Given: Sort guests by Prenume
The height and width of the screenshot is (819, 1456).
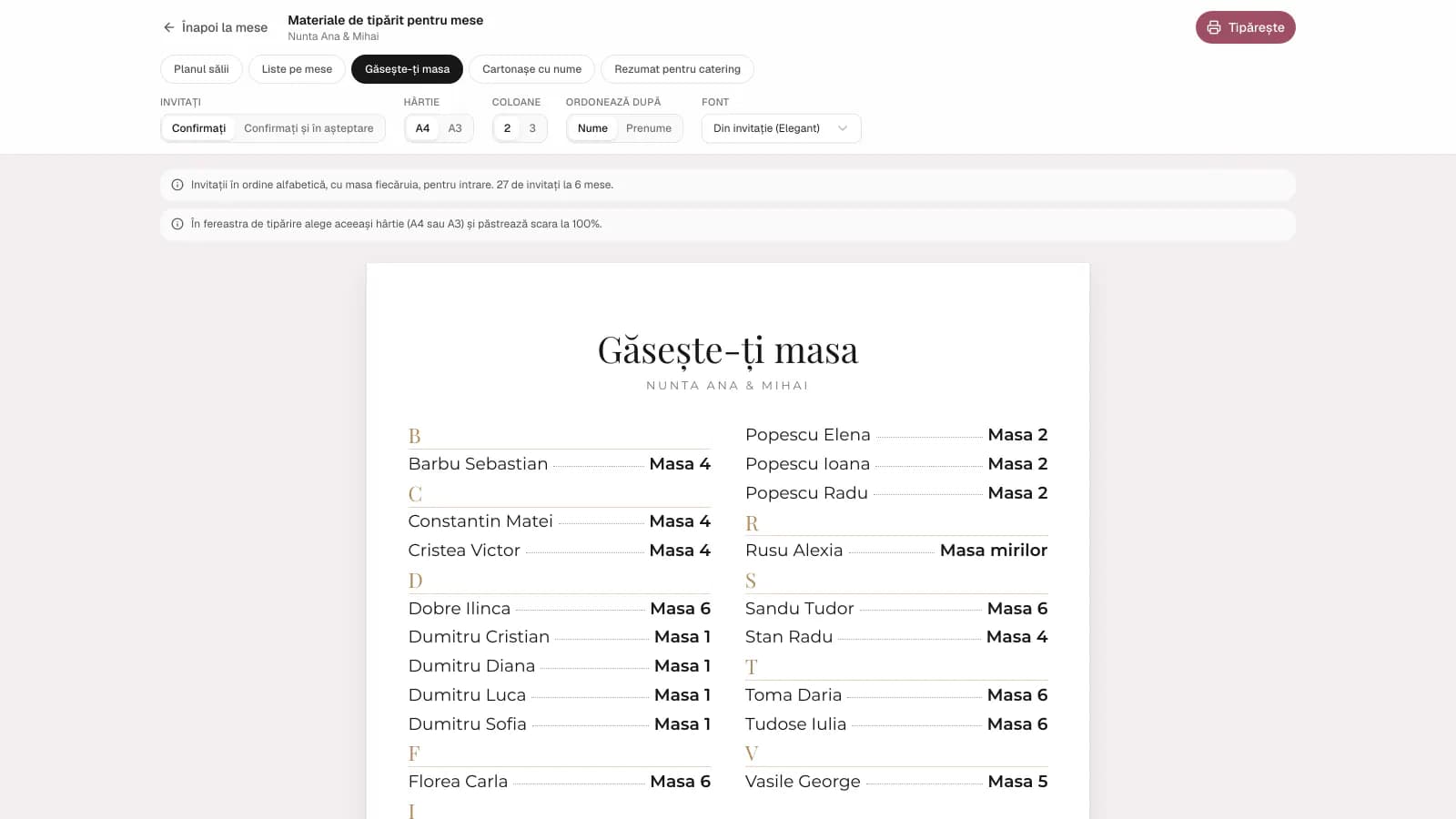Looking at the screenshot, I should [649, 128].
